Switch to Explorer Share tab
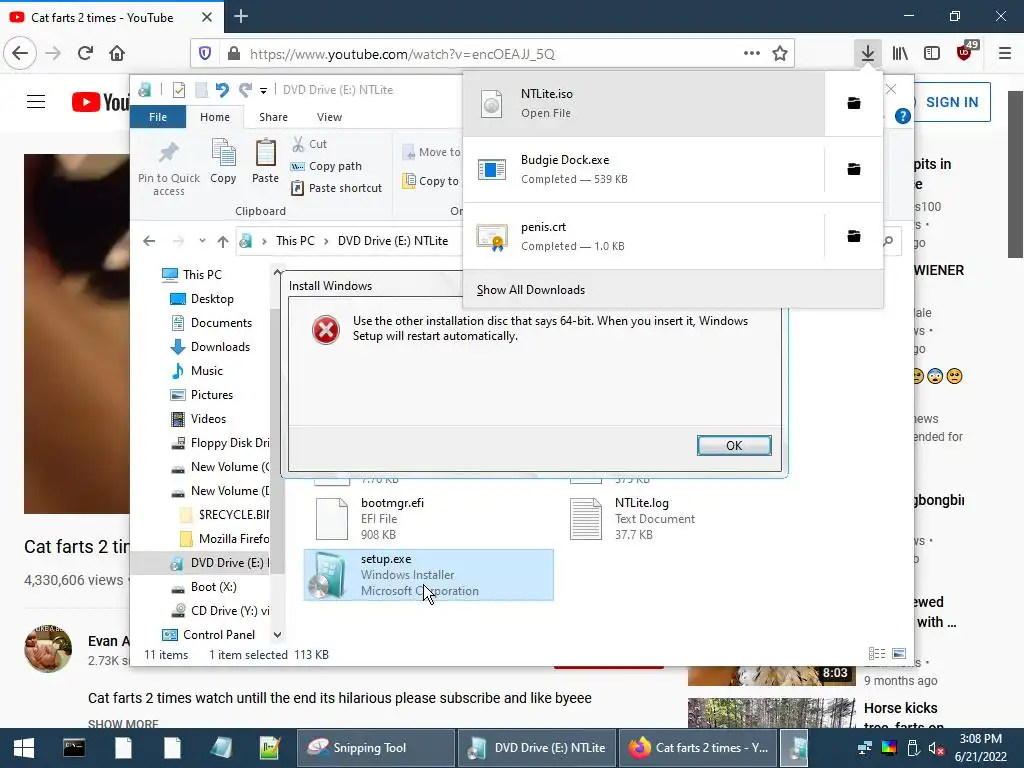This screenshot has width=1024, height=768. [x=273, y=117]
